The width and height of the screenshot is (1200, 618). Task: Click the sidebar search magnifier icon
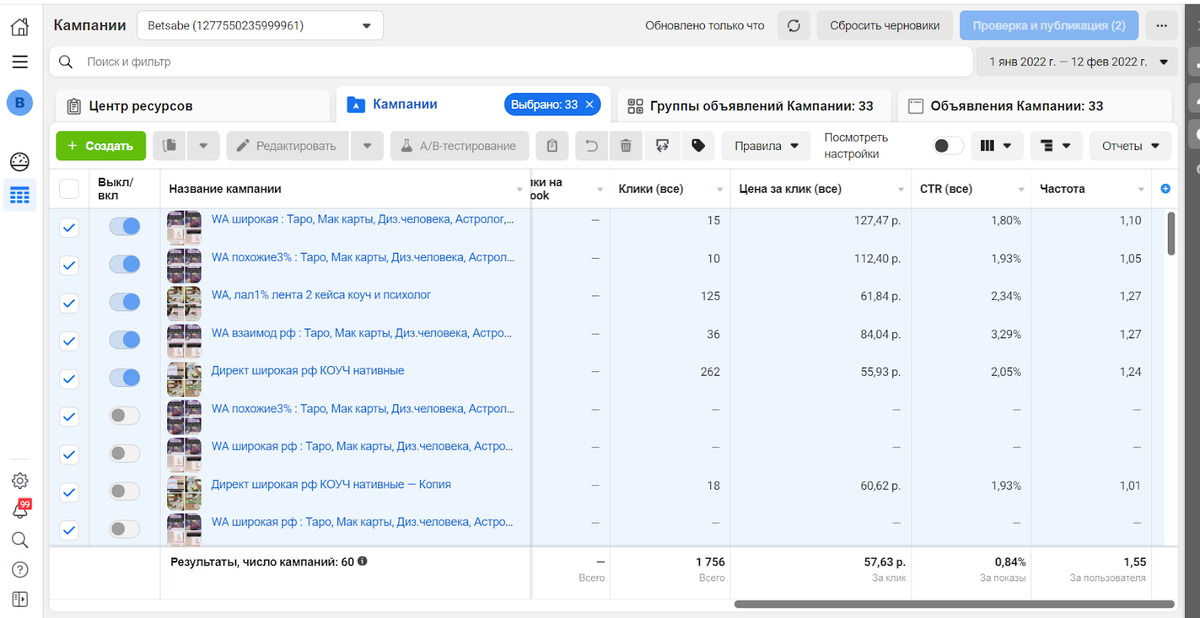[20, 540]
